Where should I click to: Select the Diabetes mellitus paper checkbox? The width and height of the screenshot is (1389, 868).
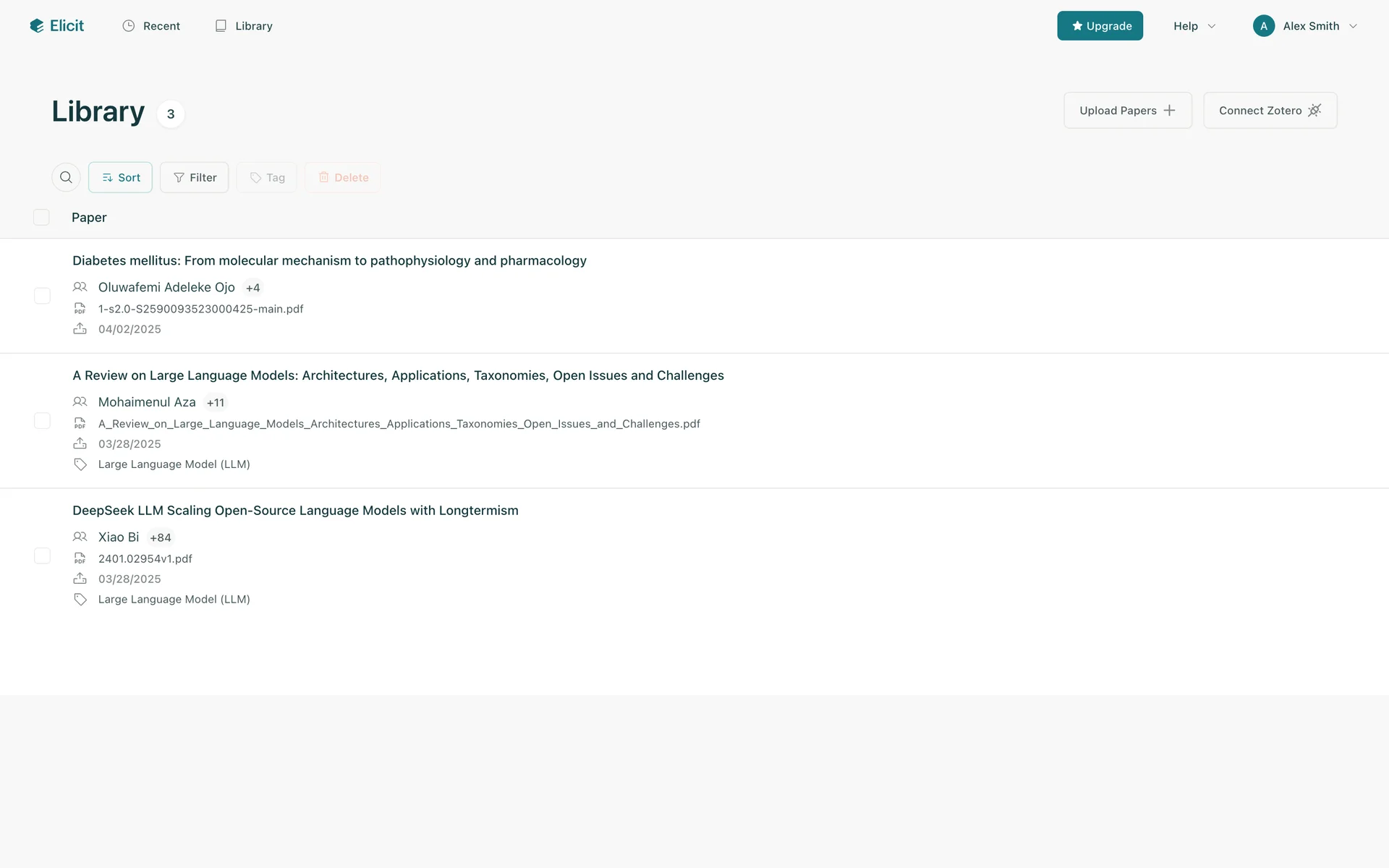pyautogui.click(x=42, y=296)
